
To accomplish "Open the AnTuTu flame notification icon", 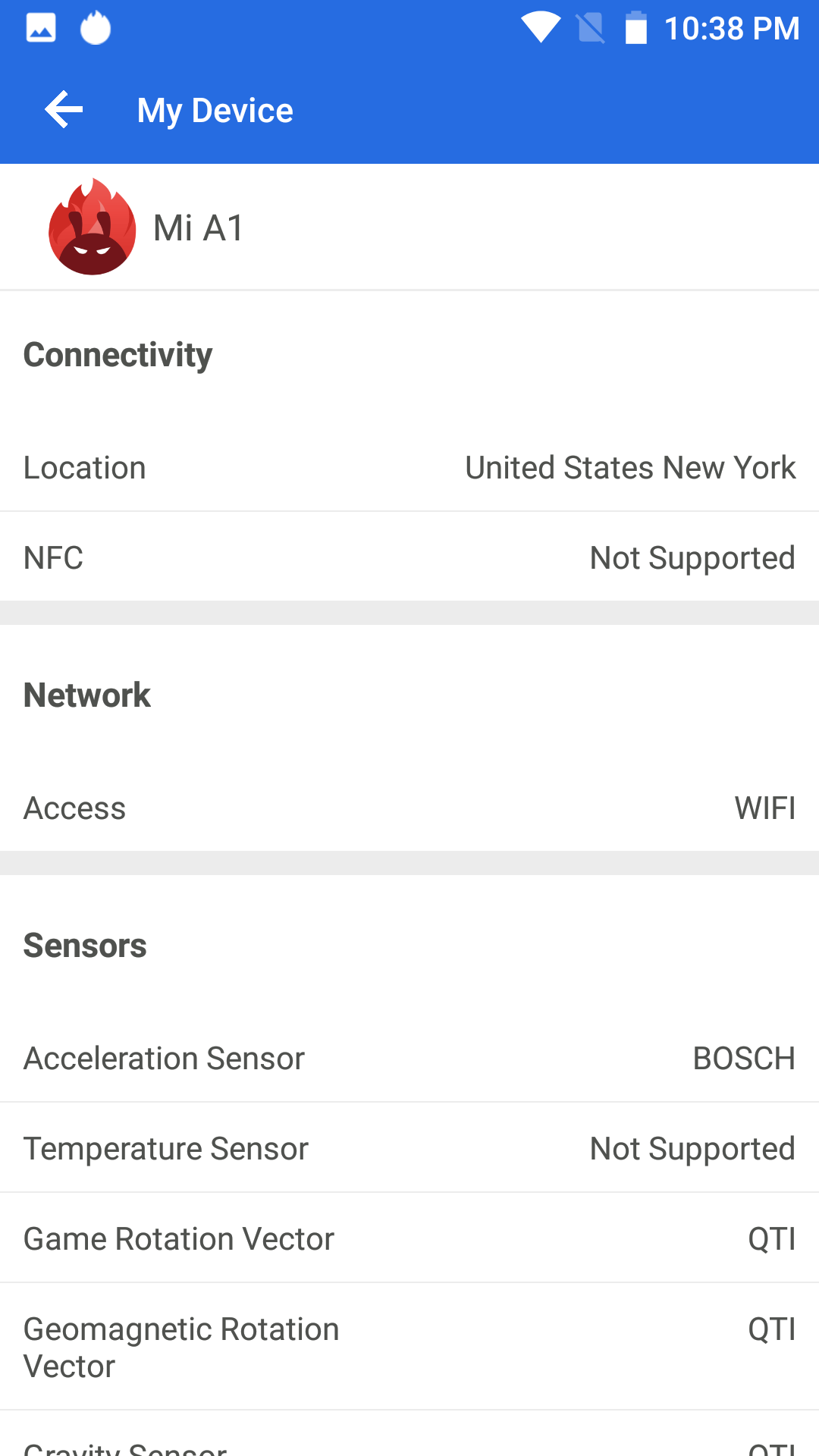I will [x=96, y=29].
